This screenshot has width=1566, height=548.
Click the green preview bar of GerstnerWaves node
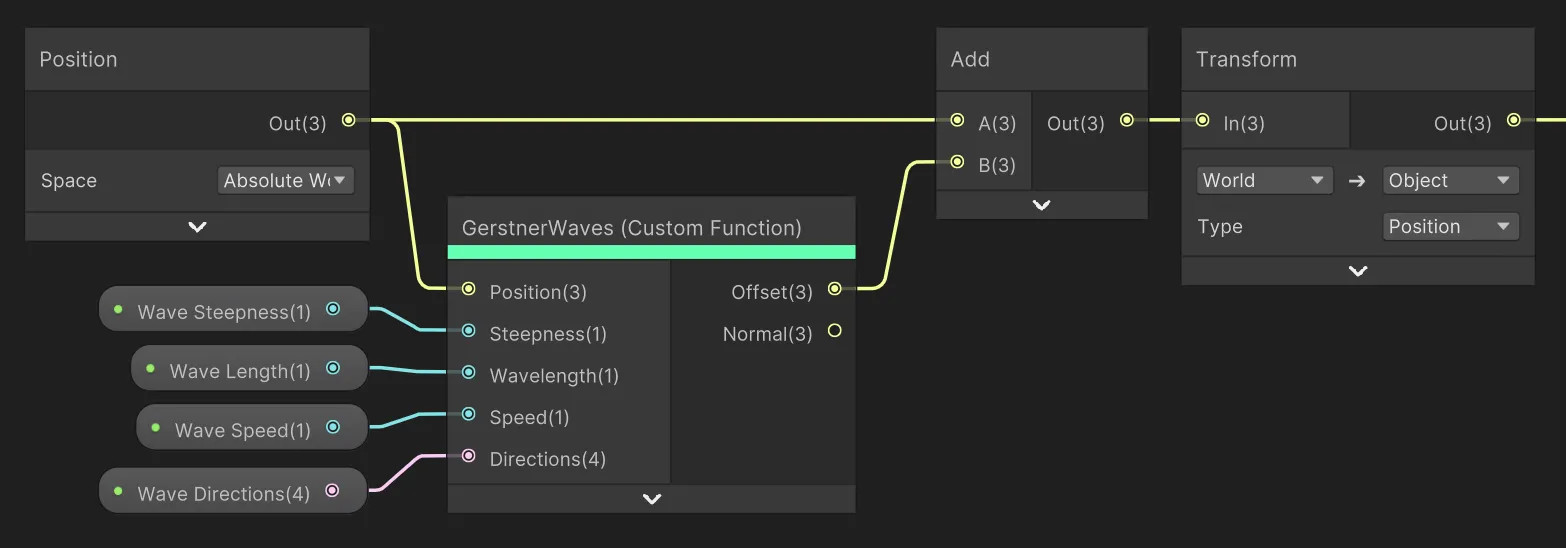point(651,252)
